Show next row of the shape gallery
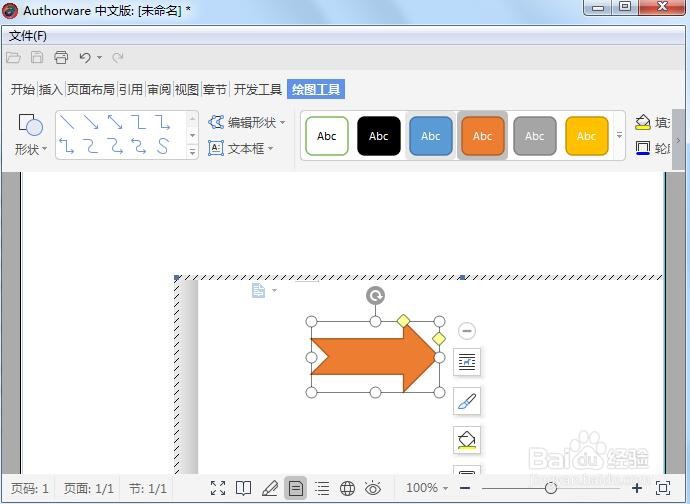Image resolution: width=690 pixels, height=504 pixels. point(192,135)
